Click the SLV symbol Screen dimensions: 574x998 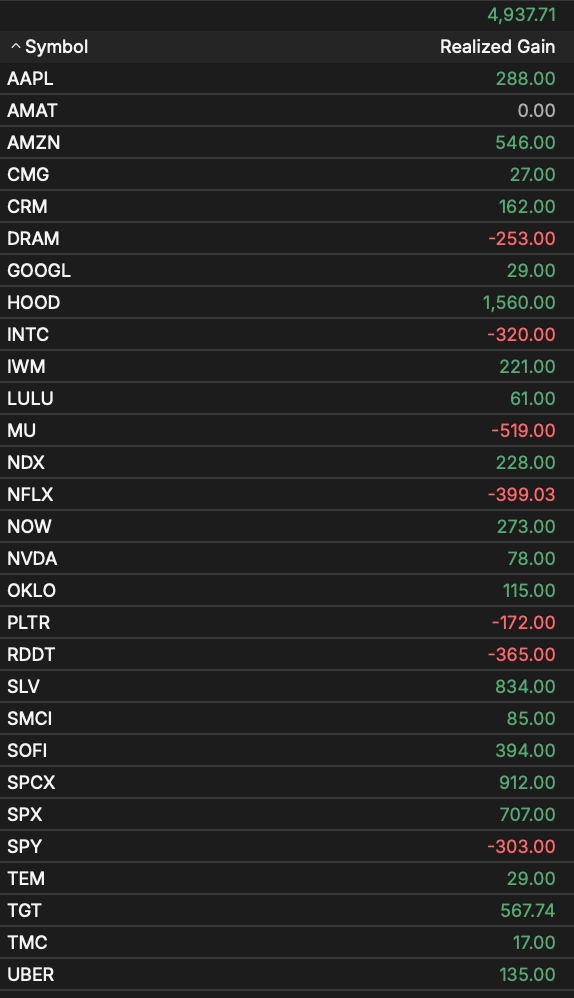[x=24, y=686]
